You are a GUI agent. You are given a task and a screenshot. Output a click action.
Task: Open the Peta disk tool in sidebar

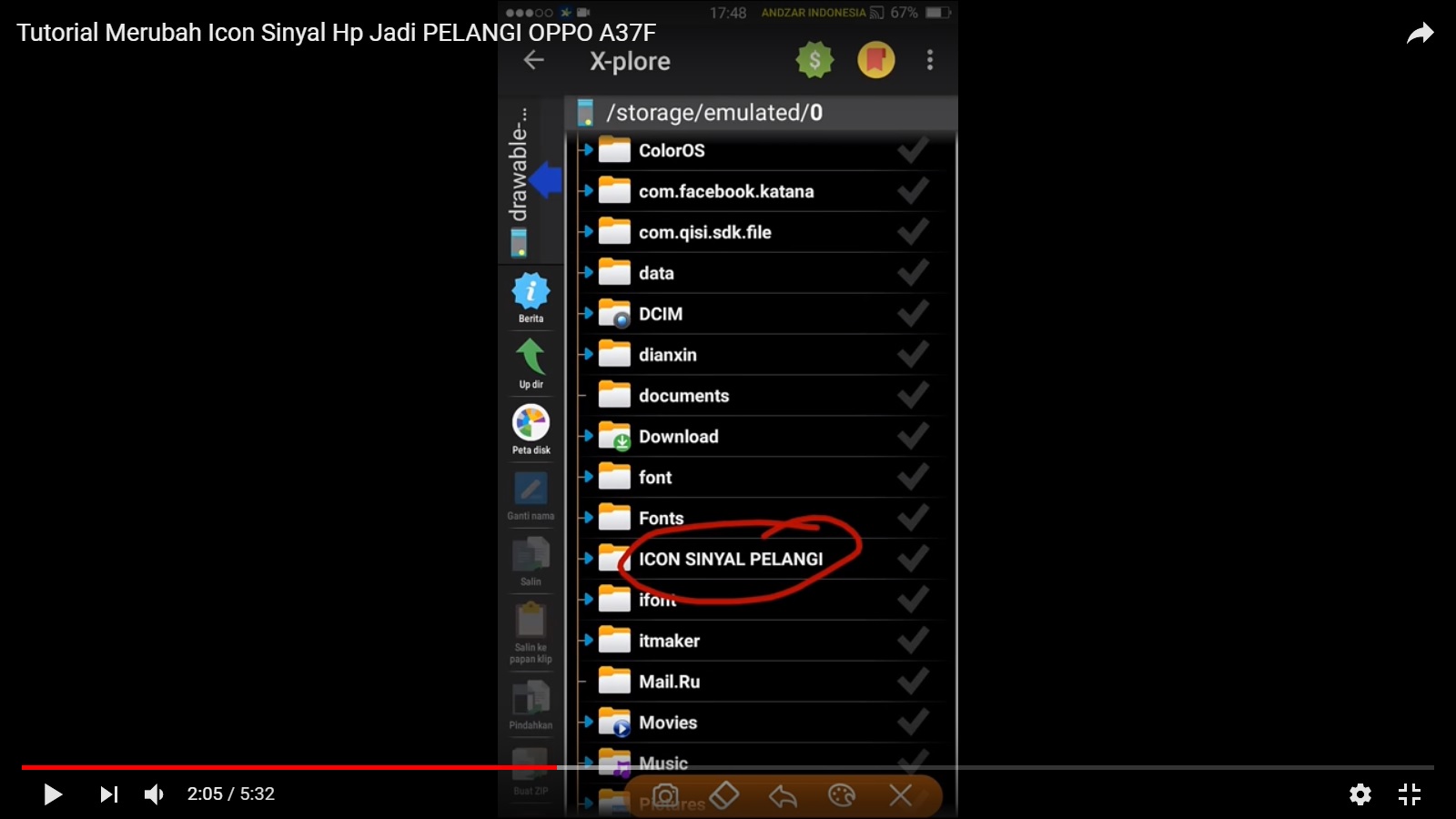tap(531, 428)
